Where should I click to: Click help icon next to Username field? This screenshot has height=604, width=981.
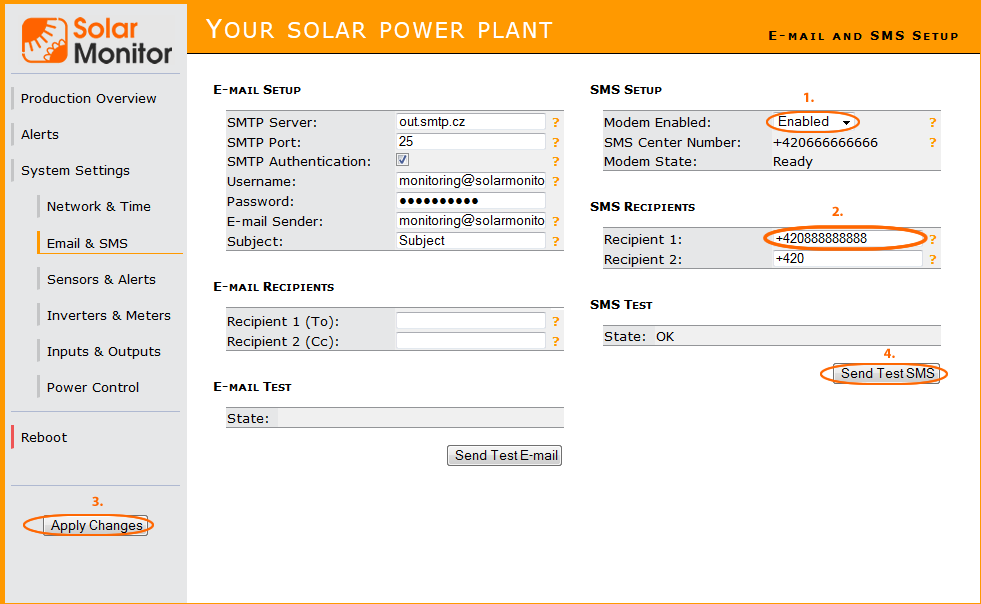tap(555, 182)
